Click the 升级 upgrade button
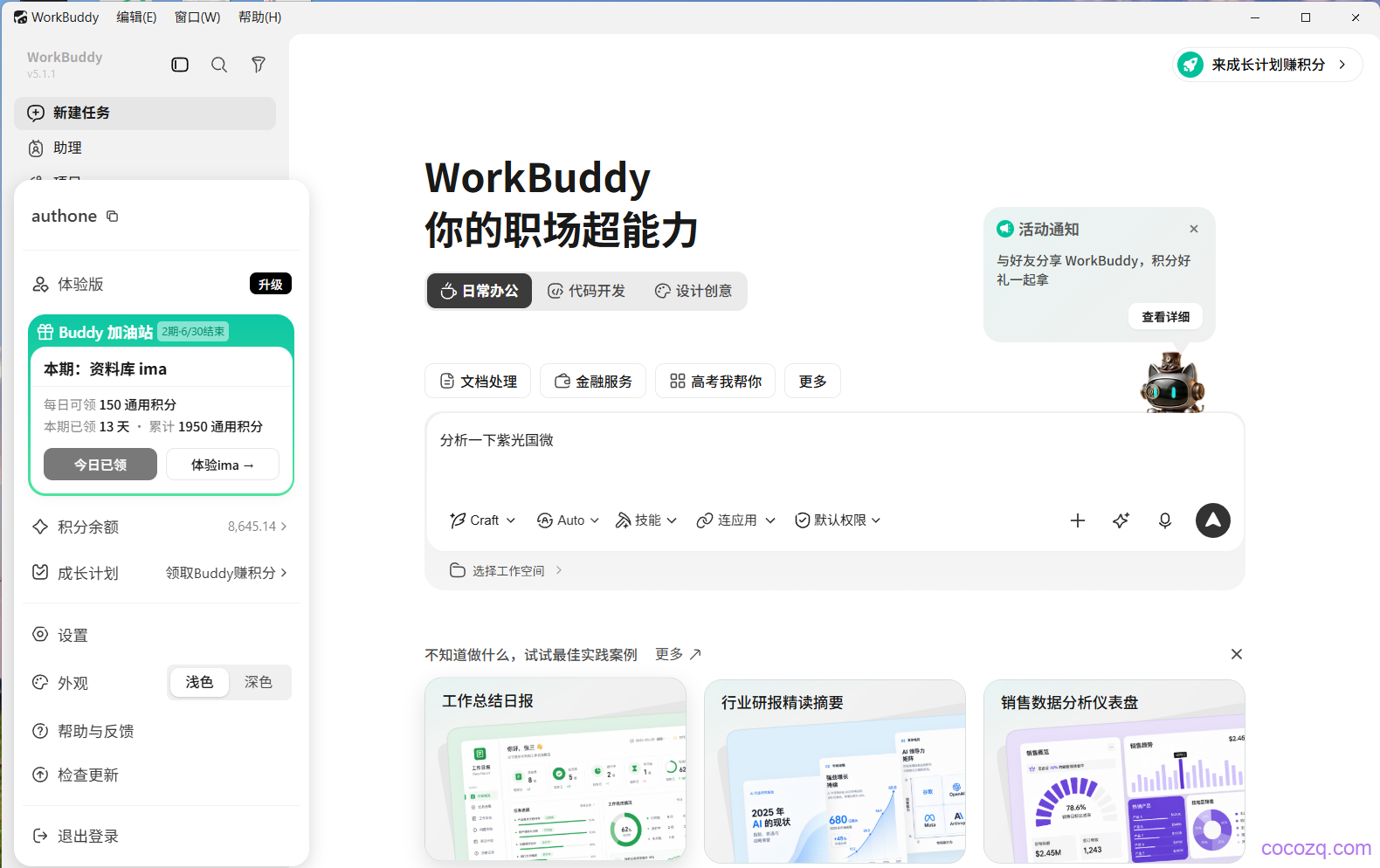Viewport: 1380px width, 868px height. (271, 284)
